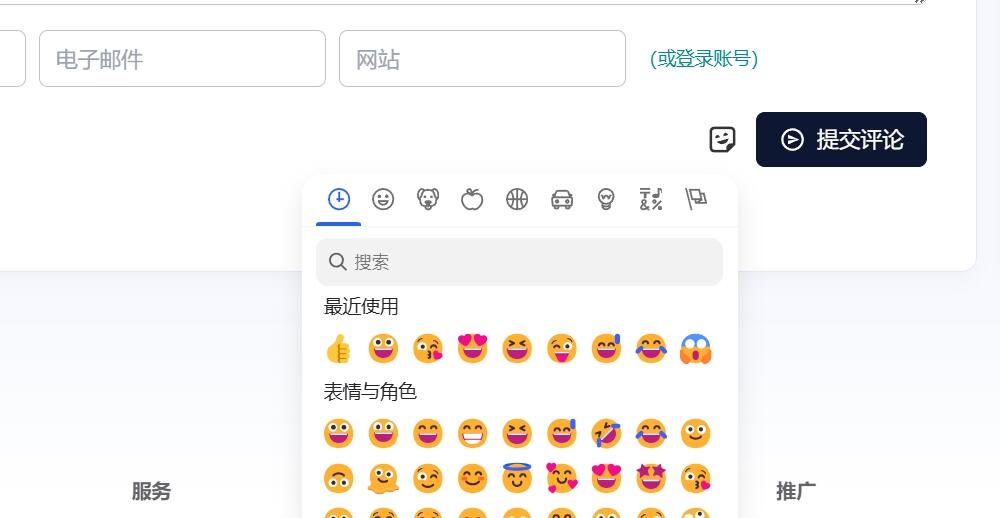Open the emoji sticker picker icon

(x=723, y=139)
